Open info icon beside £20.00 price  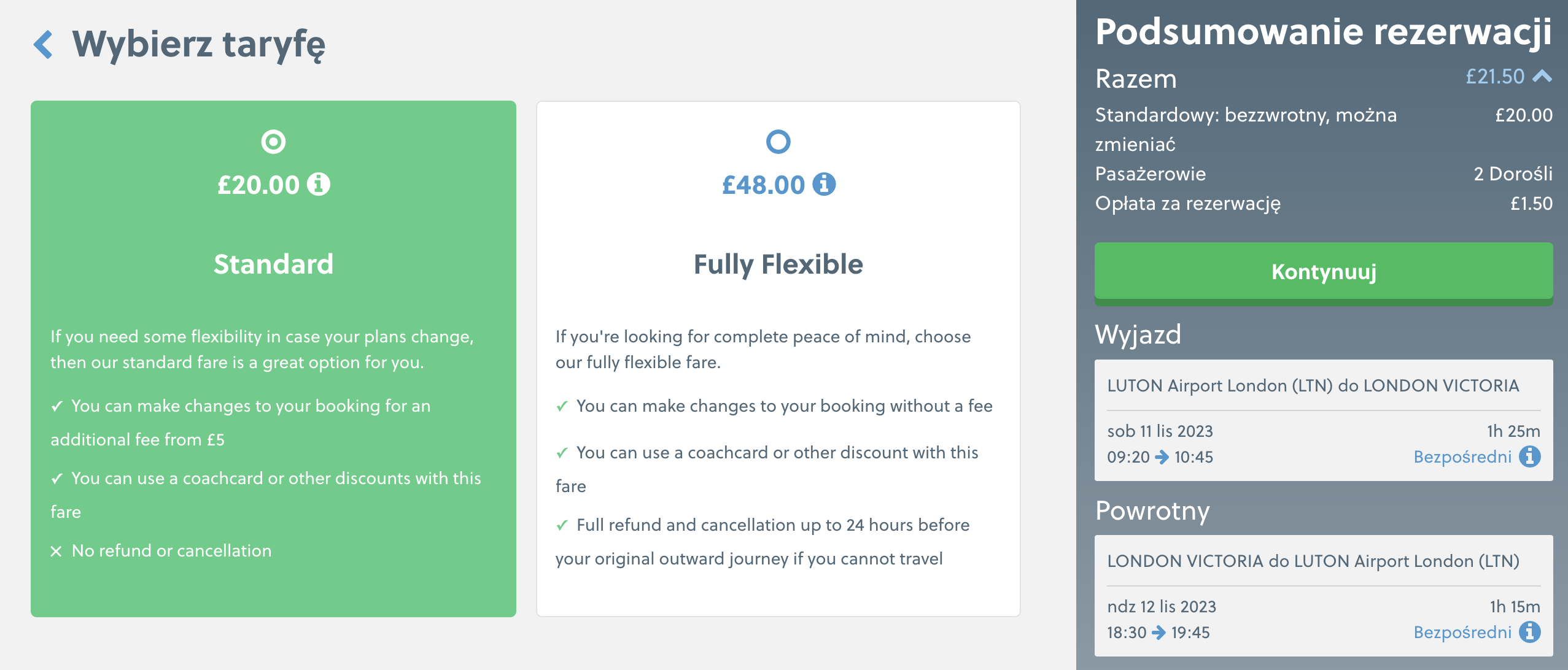[x=318, y=184]
